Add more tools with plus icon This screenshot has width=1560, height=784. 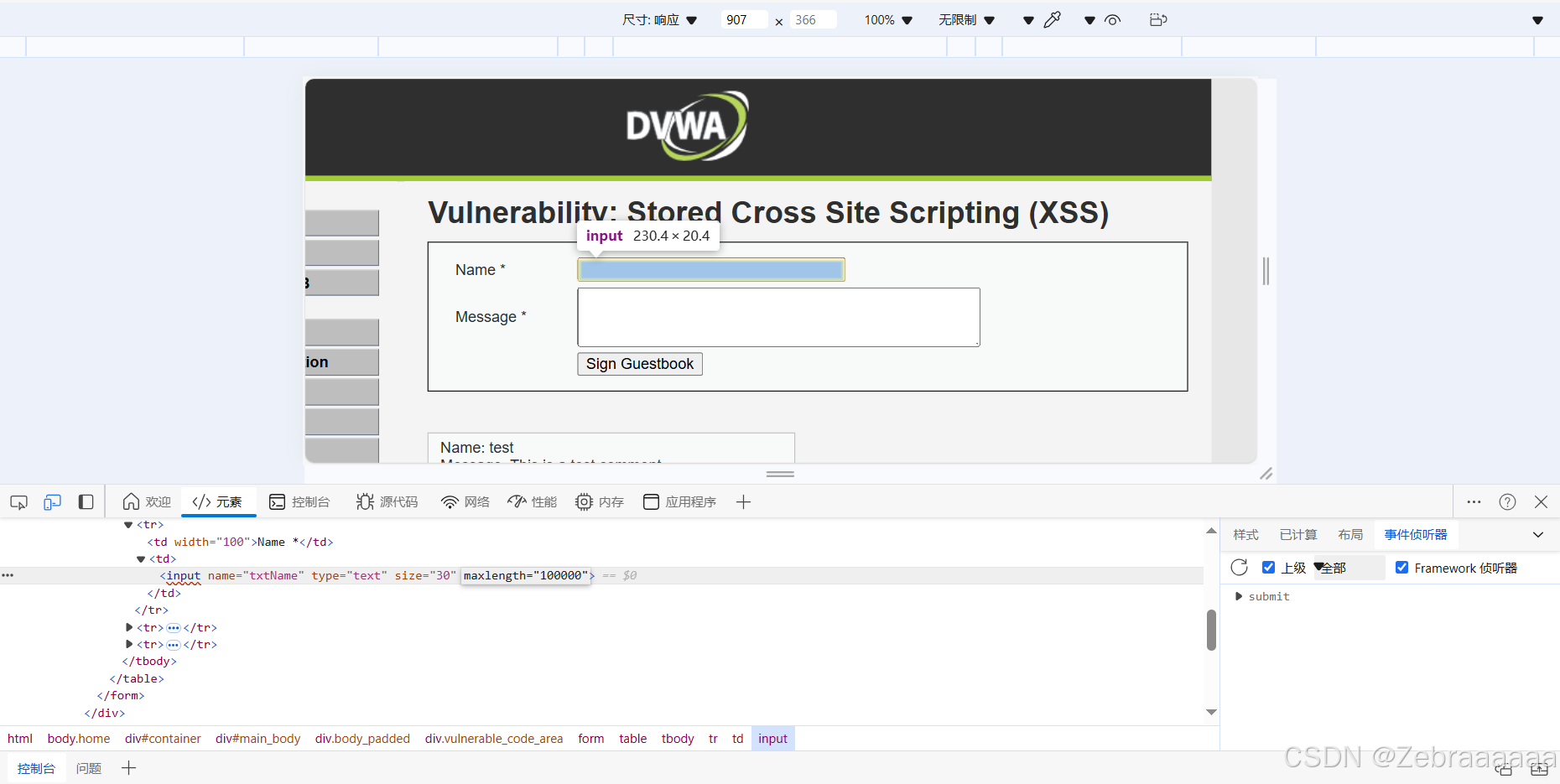click(743, 501)
